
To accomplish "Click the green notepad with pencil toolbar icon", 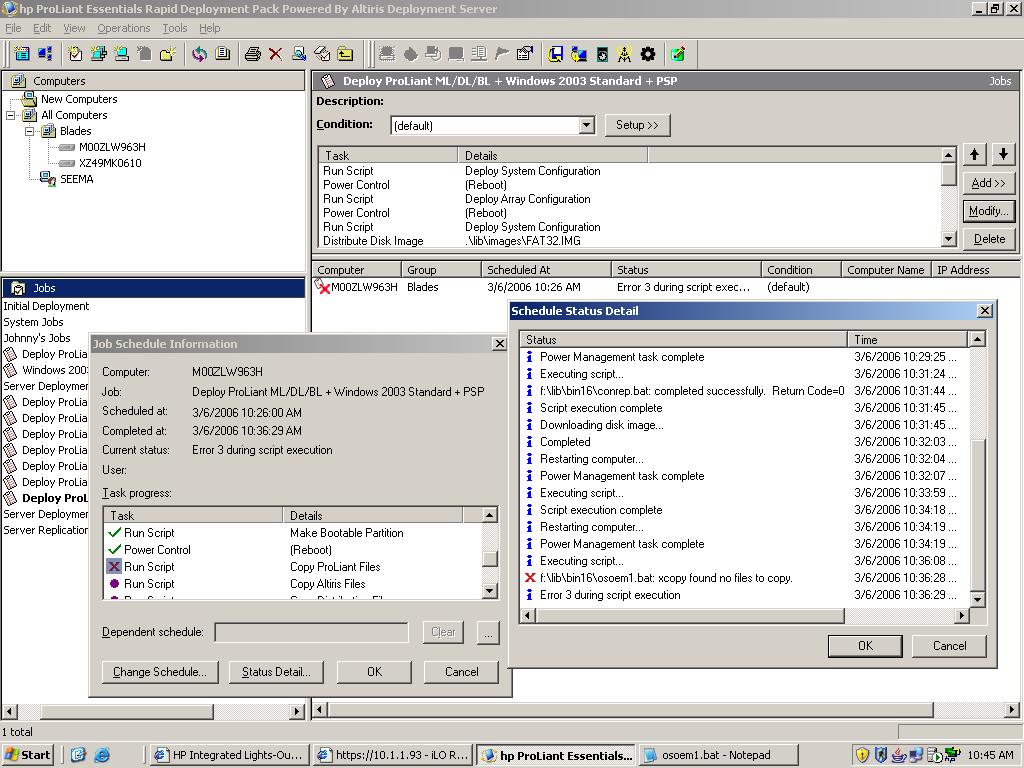I will pos(678,54).
